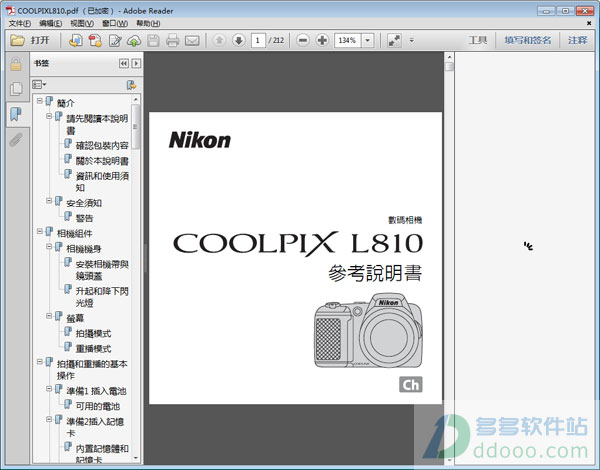The image size is (600, 470).
Task: Click the zoom in plus button
Action: [x=322, y=40]
